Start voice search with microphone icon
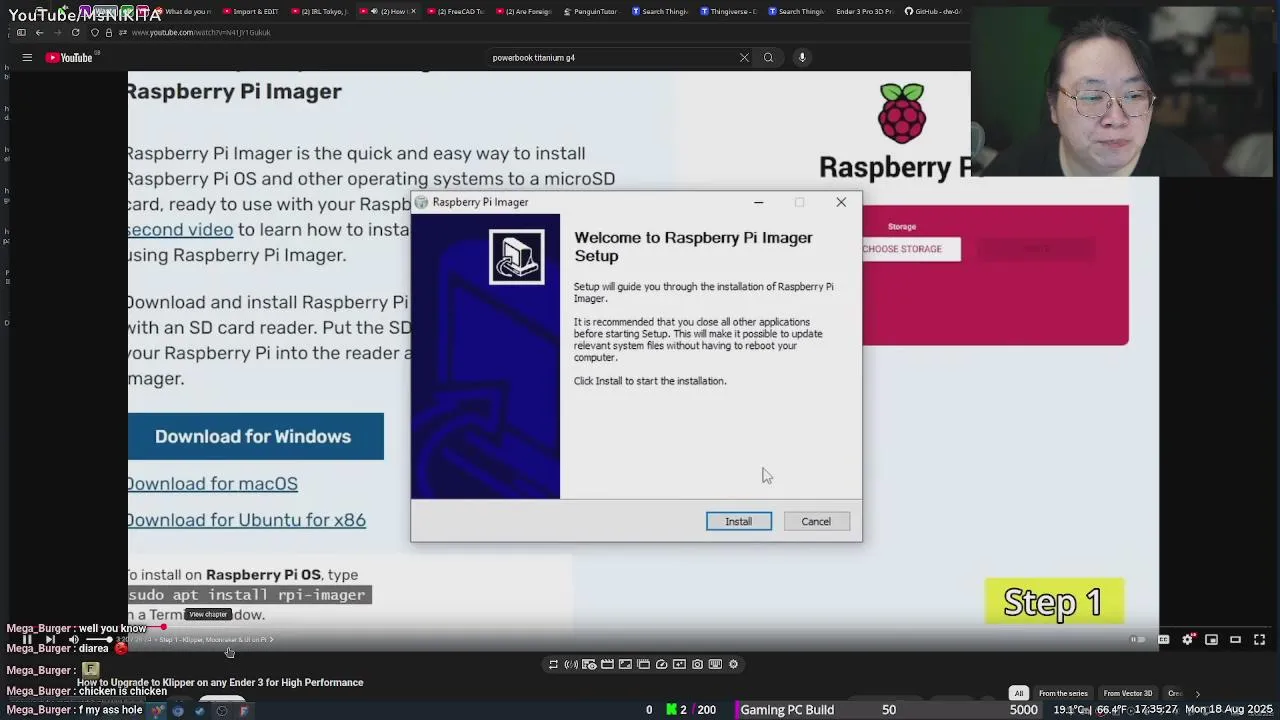 [802, 58]
